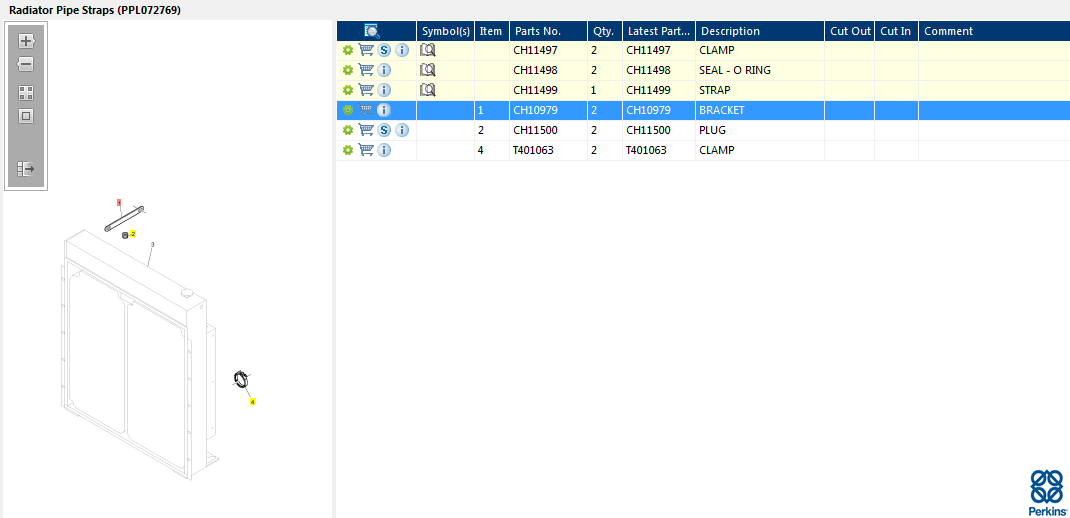
Task: Add CH10979 bracket to cart
Action: [366, 109]
